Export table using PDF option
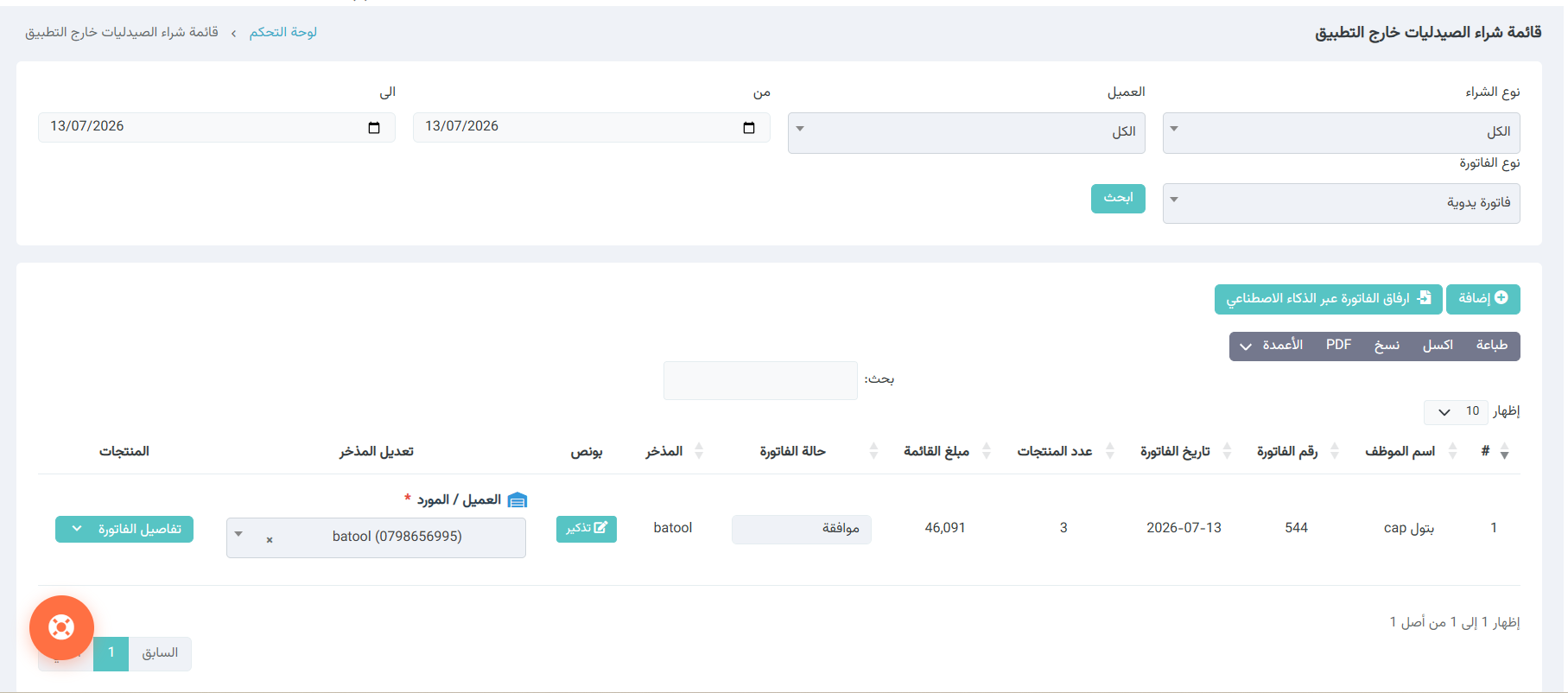 (x=1338, y=346)
